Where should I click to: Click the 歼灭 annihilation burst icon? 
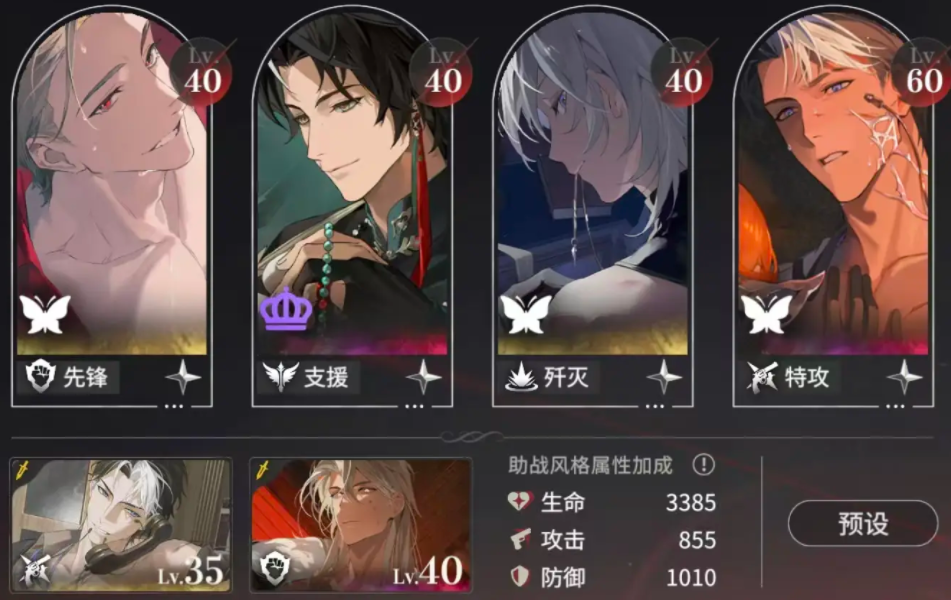[521, 377]
